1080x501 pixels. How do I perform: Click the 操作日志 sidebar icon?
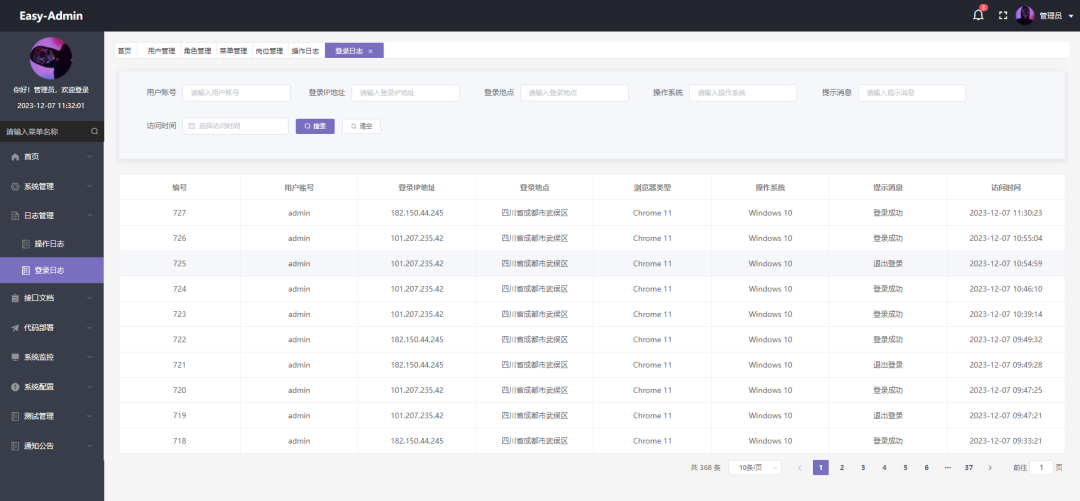tap(25, 244)
